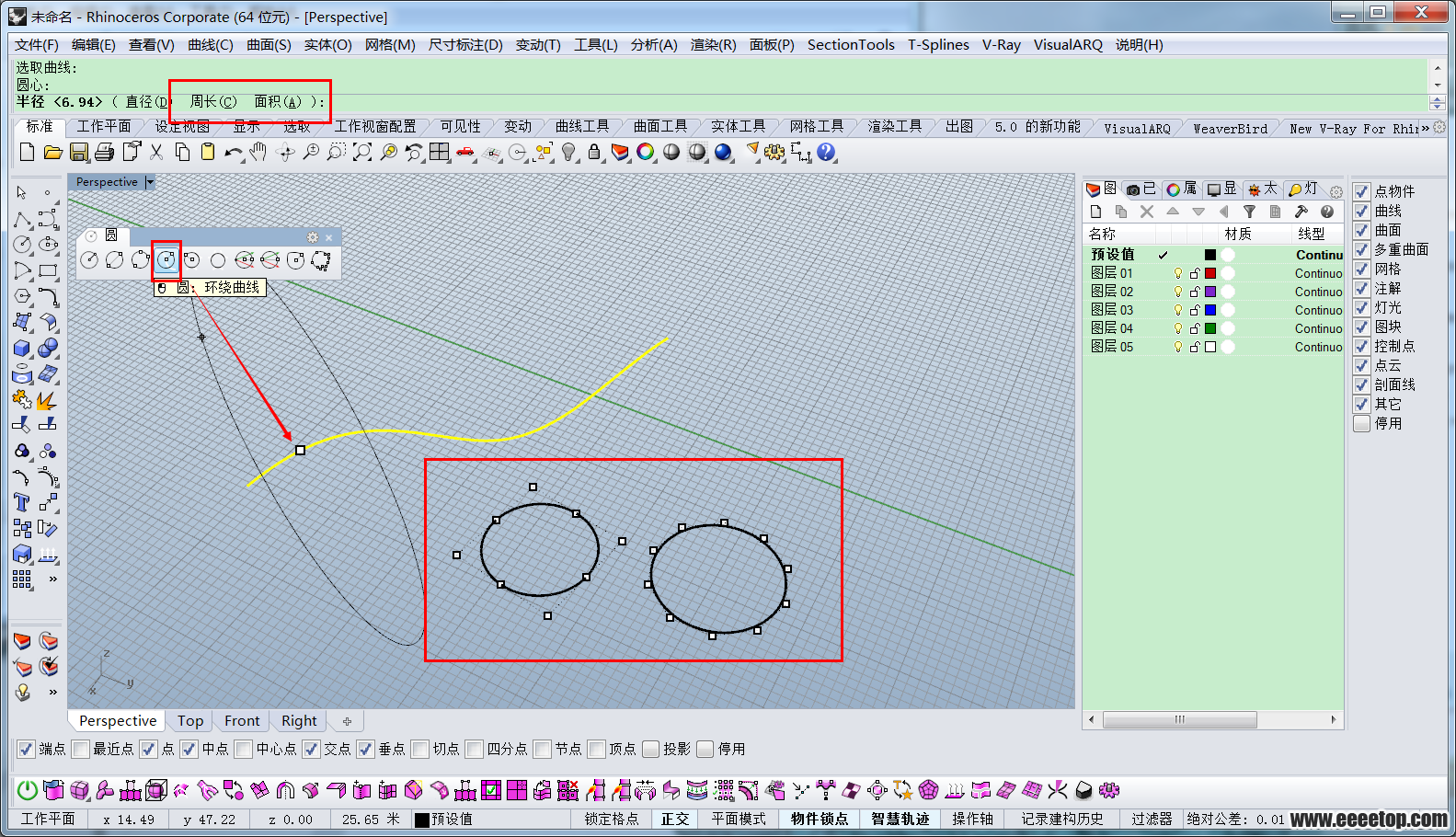Toggle 正交 ortho in the status bar
The width and height of the screenshot is (1456, 837).
tap(675, 819)
